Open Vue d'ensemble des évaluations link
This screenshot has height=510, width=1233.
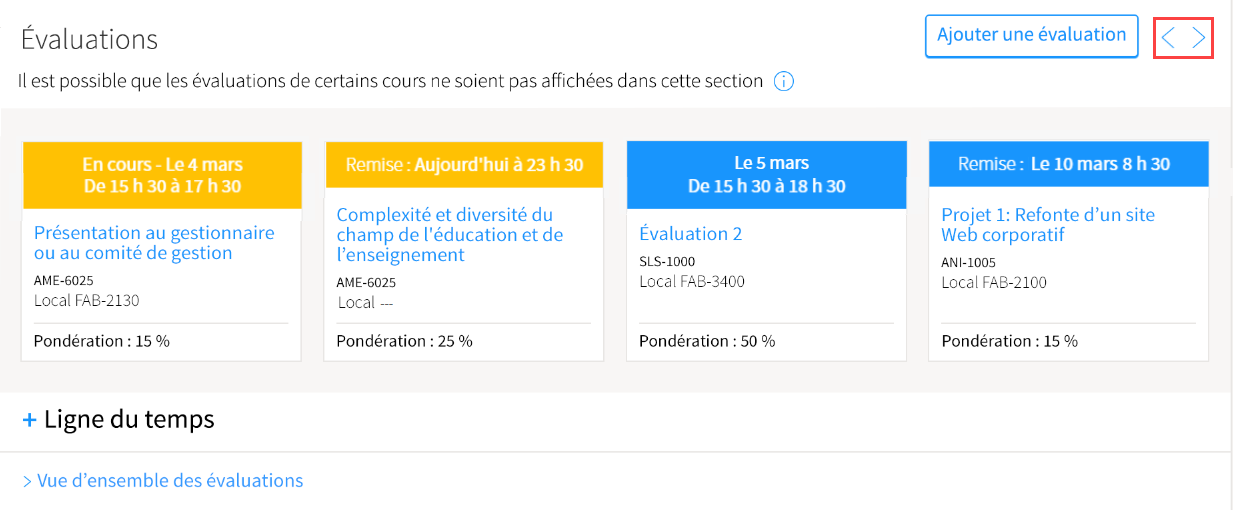tap(163, 481)
